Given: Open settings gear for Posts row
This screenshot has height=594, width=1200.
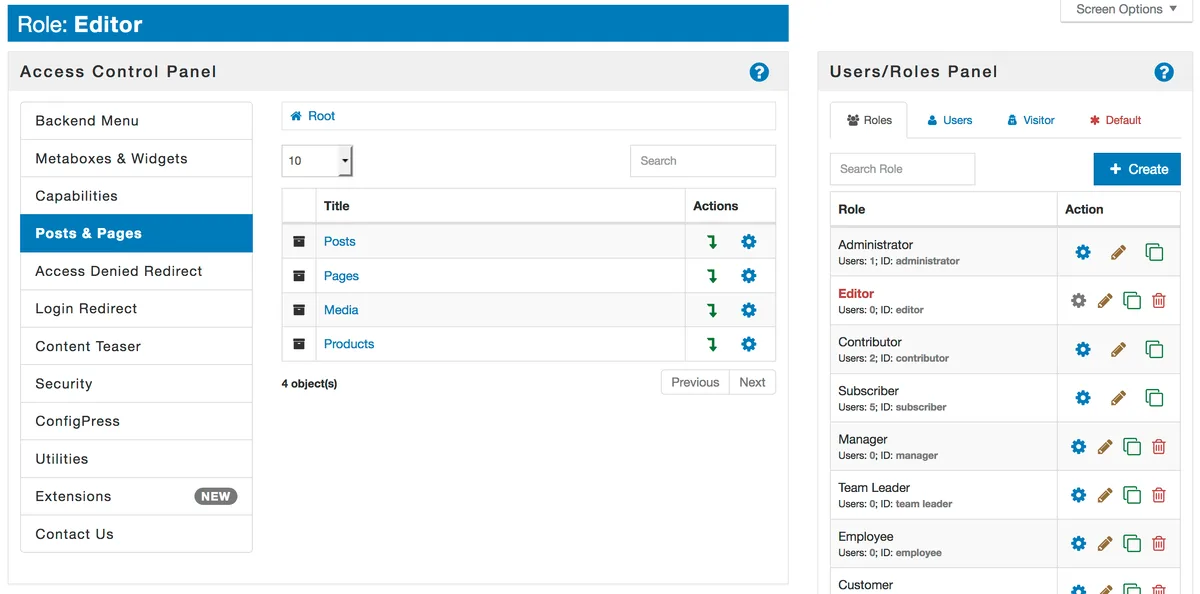Looking at the screenshot, I should click(749, 242).
